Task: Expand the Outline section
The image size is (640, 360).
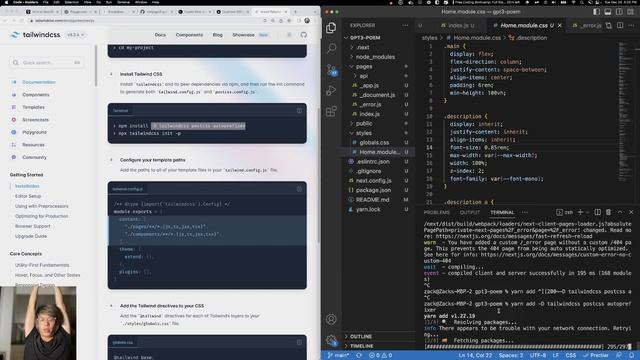Action: point(379,336)
